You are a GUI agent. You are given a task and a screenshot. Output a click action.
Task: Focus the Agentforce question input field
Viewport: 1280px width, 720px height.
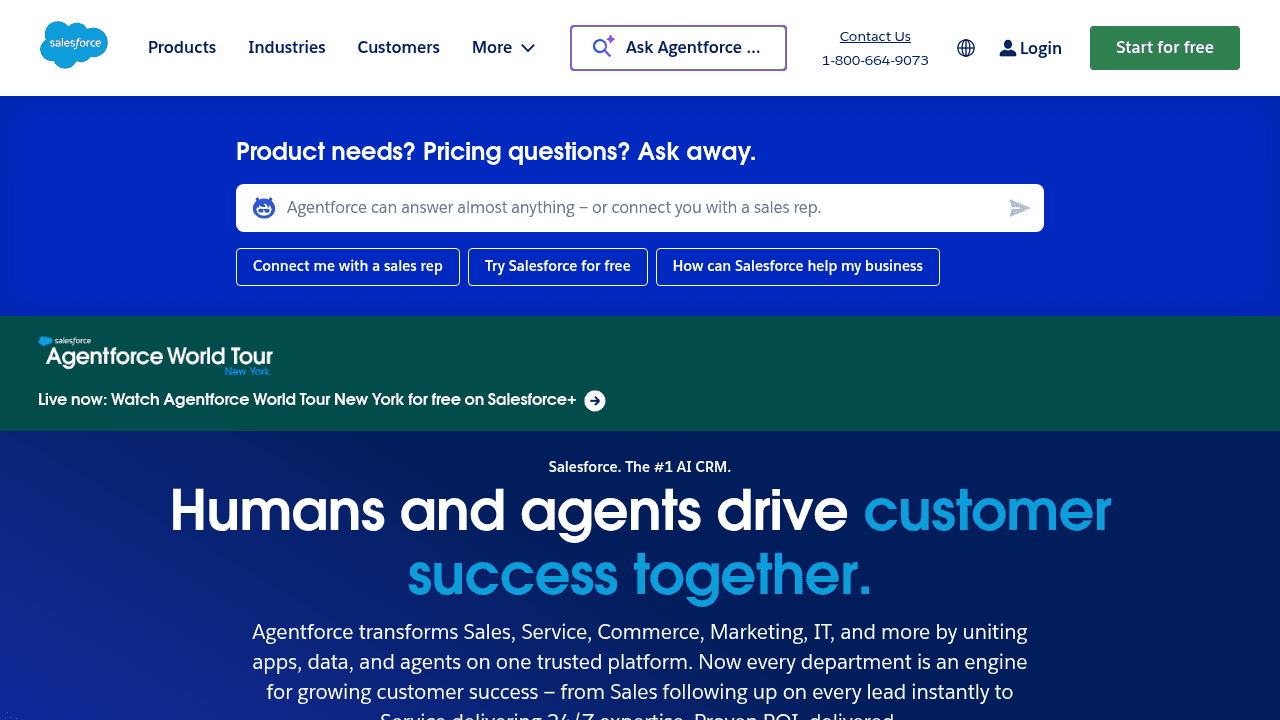[x=640, y=208]
